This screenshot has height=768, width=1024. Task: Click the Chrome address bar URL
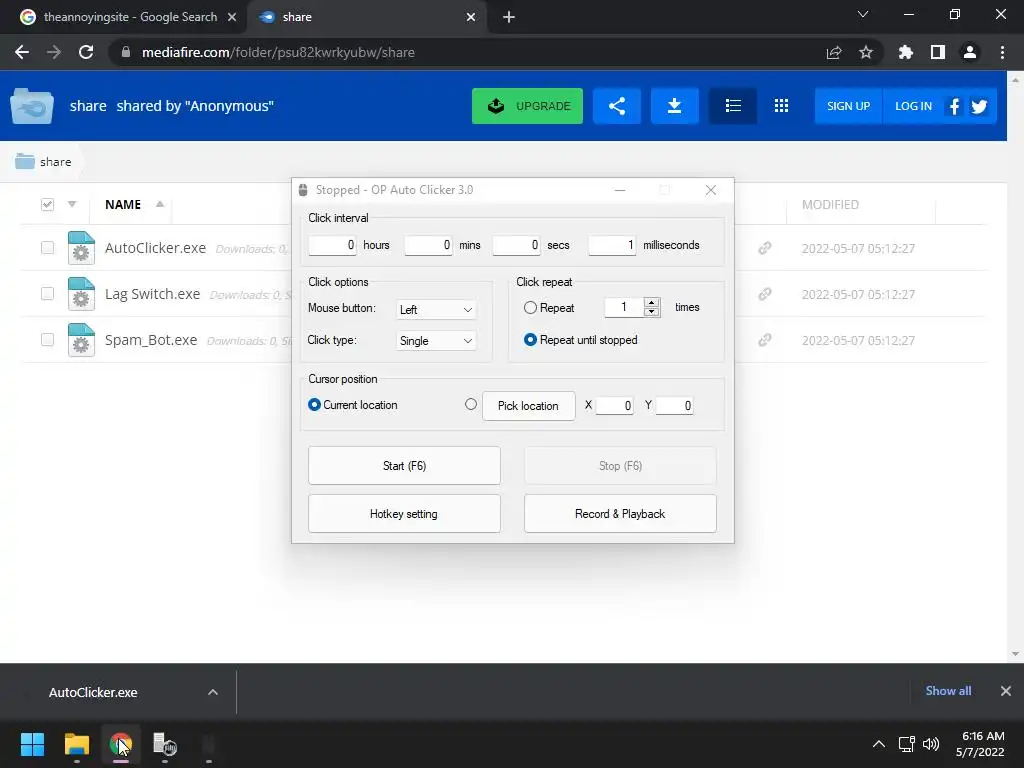[278, 52]
